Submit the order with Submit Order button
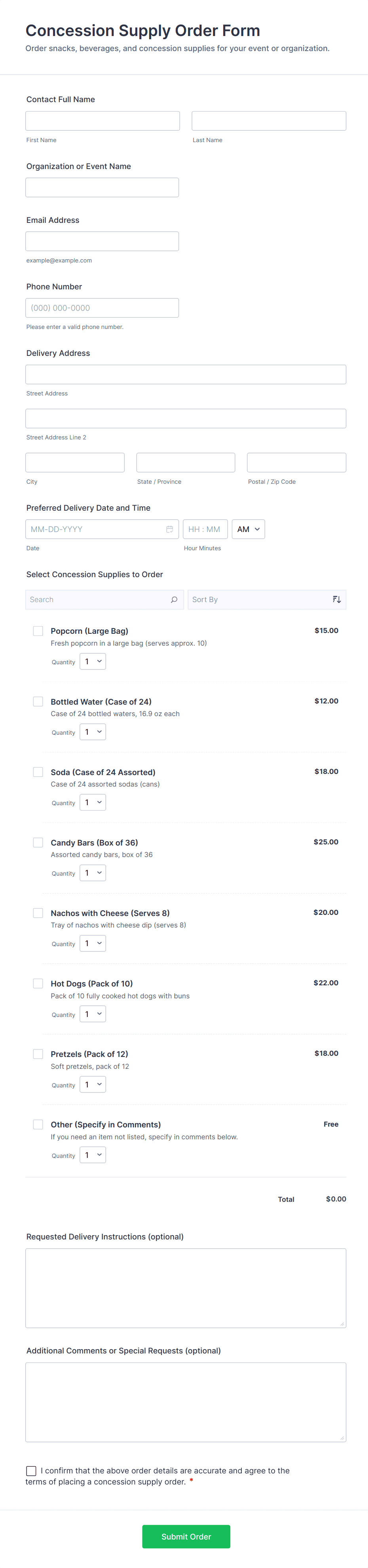The width and height of the screenshot is (368, 1568). (x=186, y=1536)
